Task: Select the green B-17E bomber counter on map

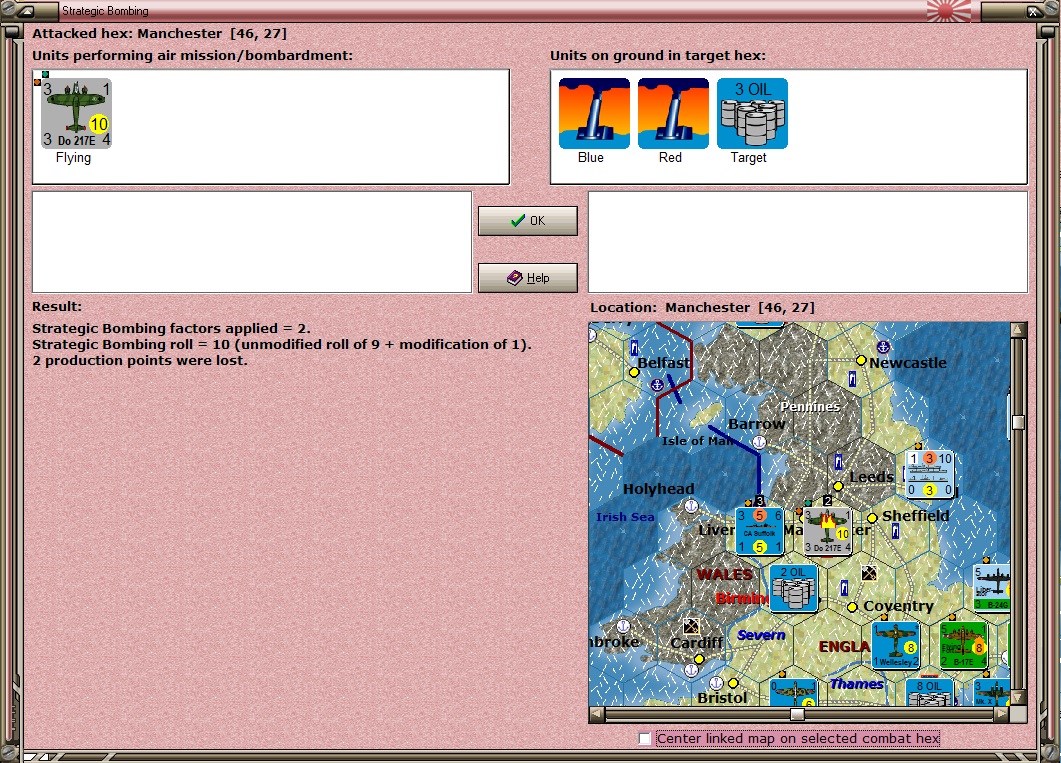Action: point(964,645)
